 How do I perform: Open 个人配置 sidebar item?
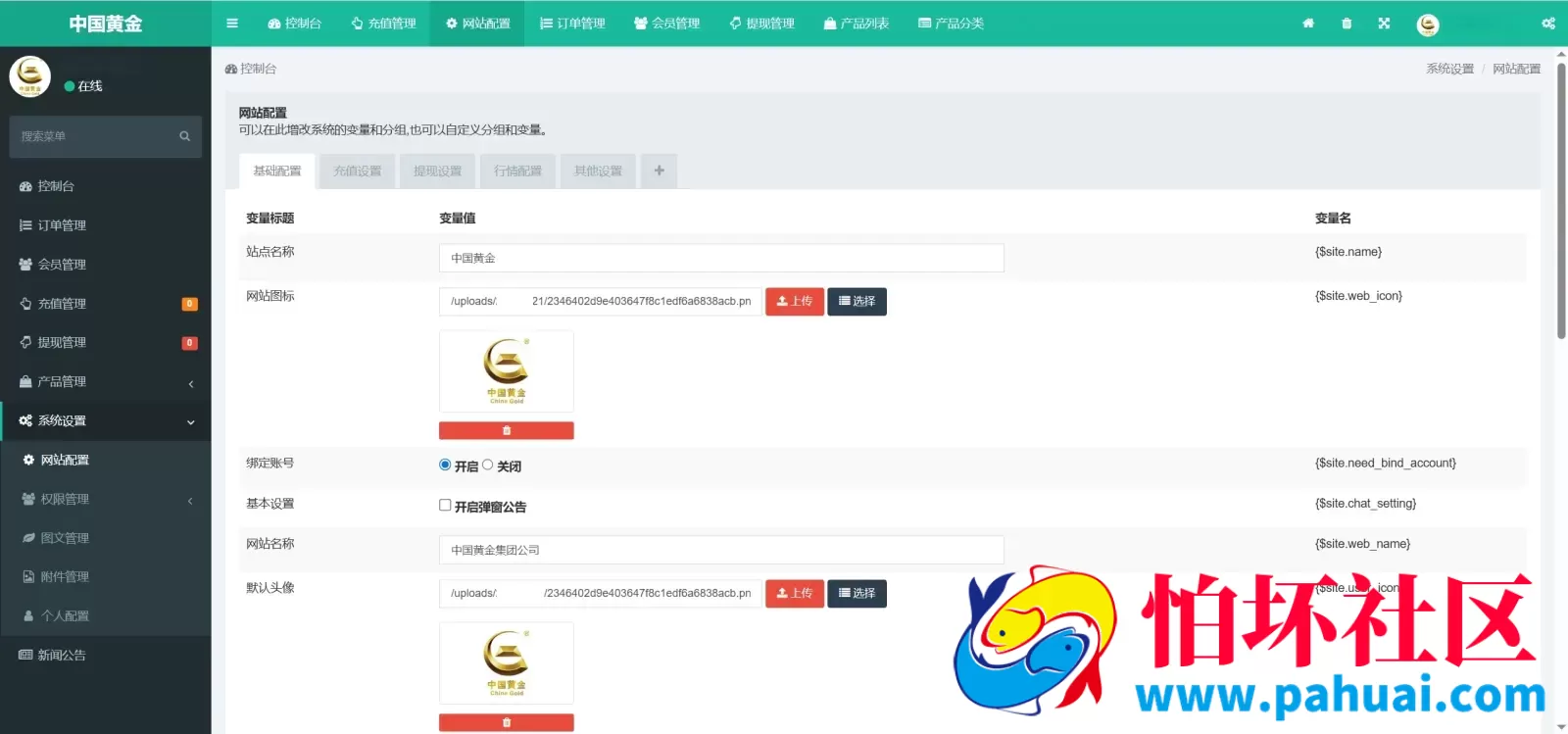[106, 616]
